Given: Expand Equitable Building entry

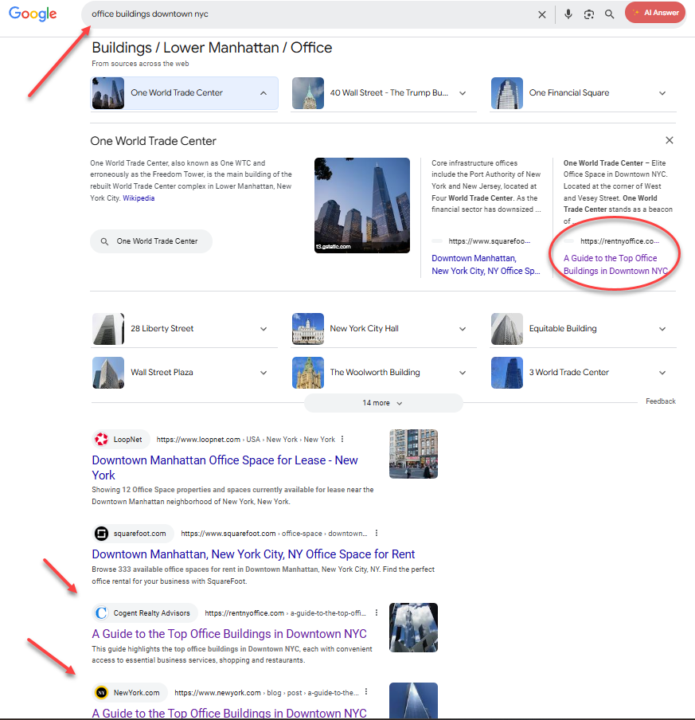Looking at the screenshot, I should pos(662,329).
